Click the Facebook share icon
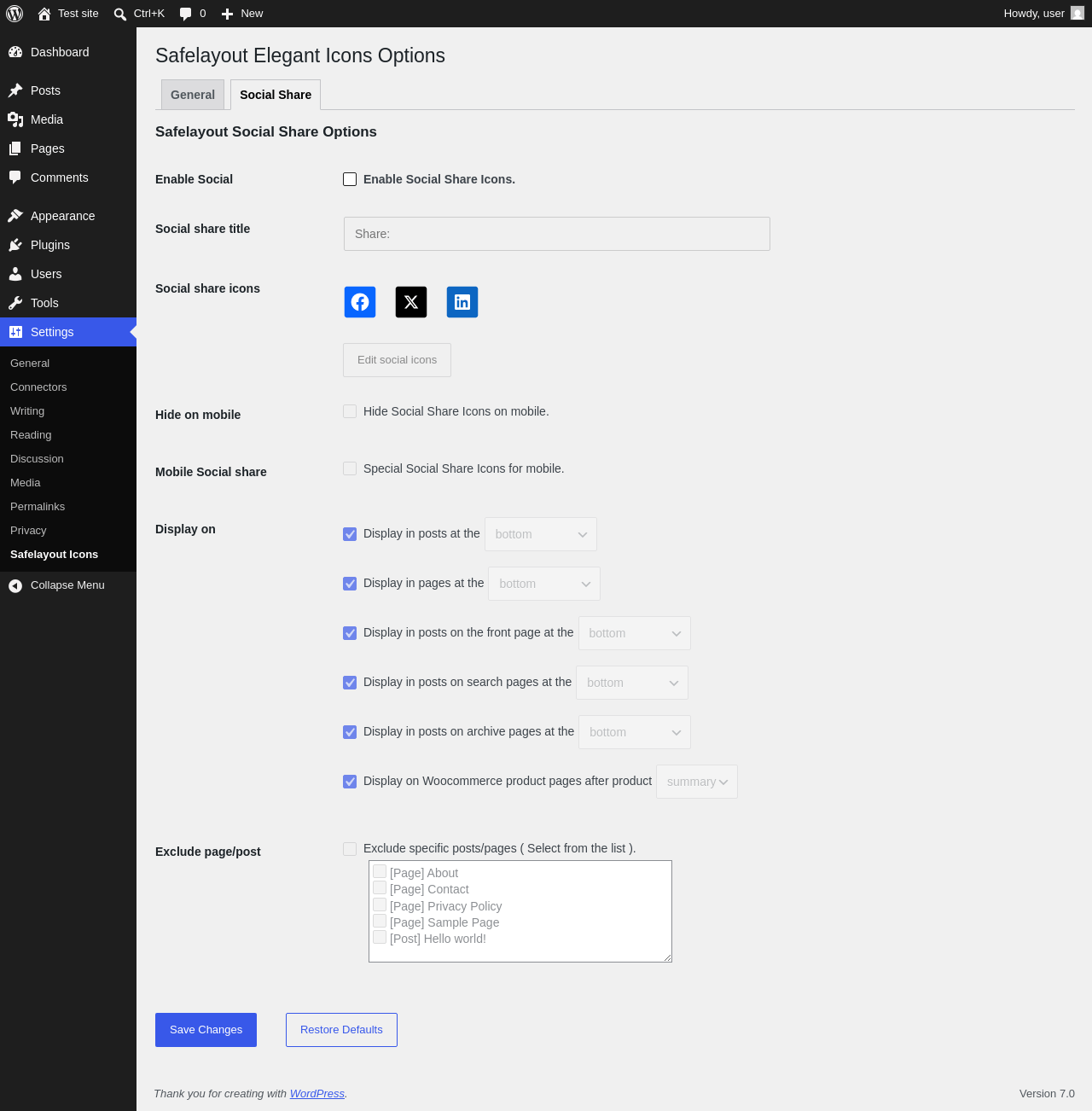This screenshot has height=1111, width=1092. (360, 302)
